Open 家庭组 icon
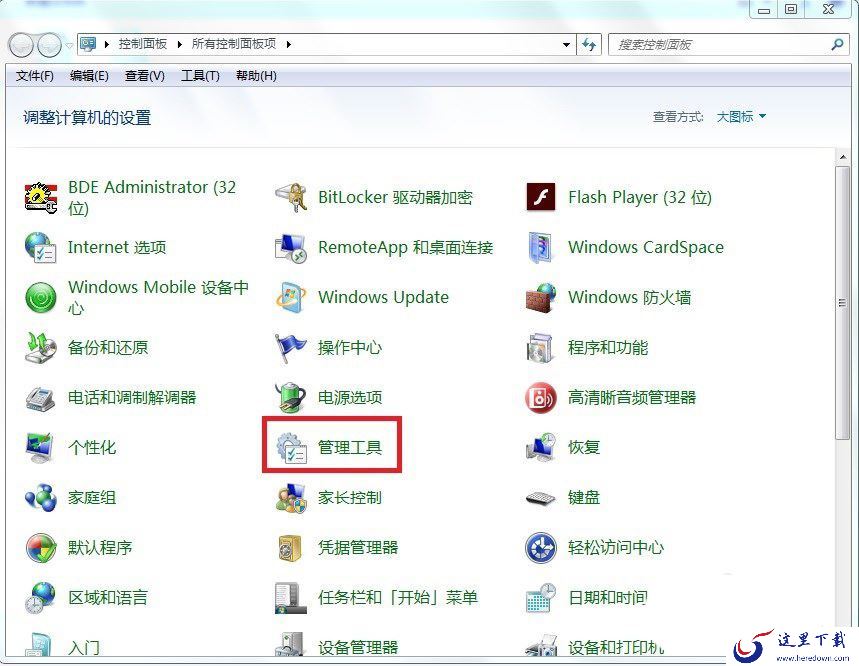This screenshot has width=859, height=666. pos(41,498)
